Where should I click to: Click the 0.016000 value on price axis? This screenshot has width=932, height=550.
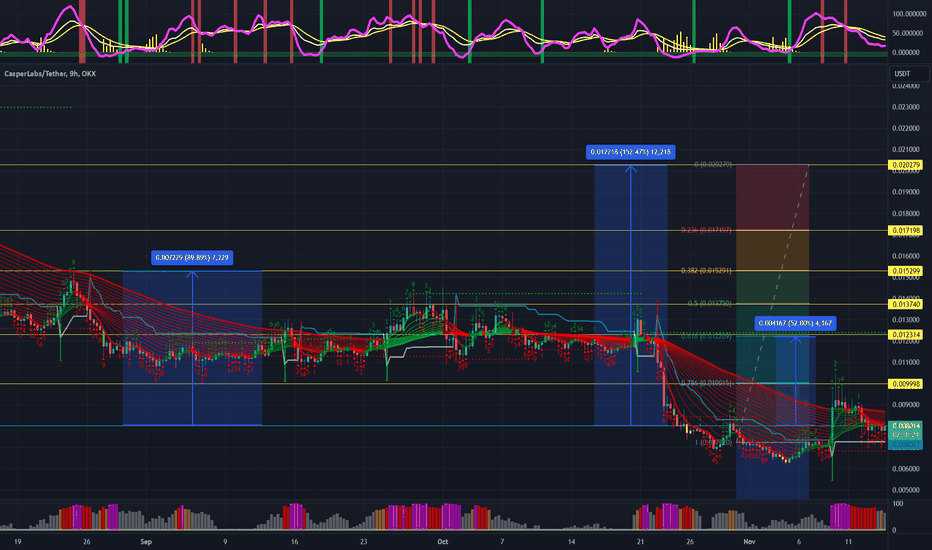pos(906,256)
